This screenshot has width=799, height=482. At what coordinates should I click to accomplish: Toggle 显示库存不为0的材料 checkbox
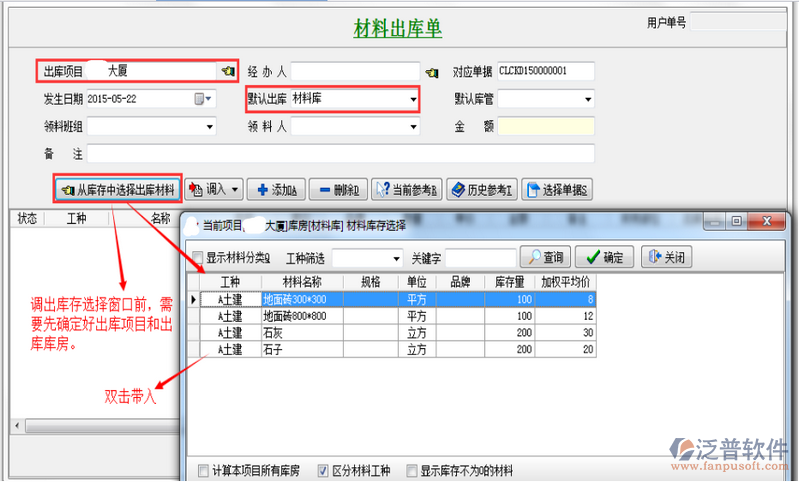(x=411, y=470)
